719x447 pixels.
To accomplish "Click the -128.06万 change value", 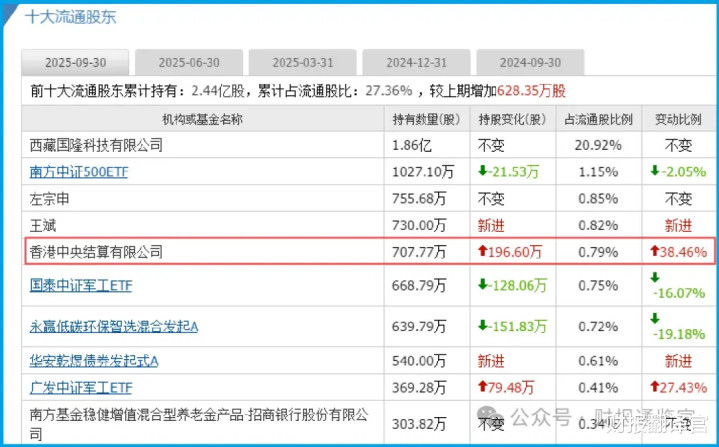I will (x=513, y=286).
